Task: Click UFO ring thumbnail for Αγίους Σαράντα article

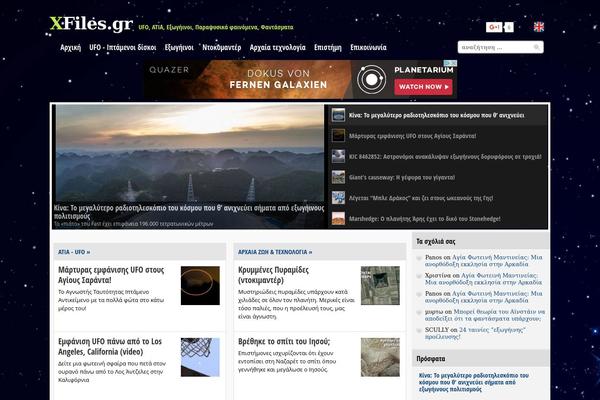Action: click(x=200, y=286)
